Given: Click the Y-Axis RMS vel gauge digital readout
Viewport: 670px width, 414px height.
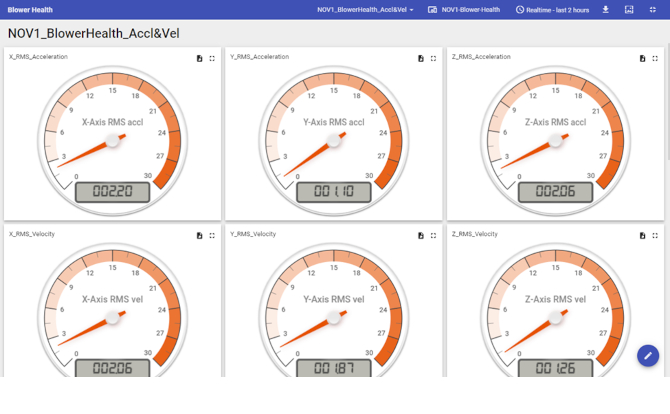Looking at the screenshot, I should [334, 368].
